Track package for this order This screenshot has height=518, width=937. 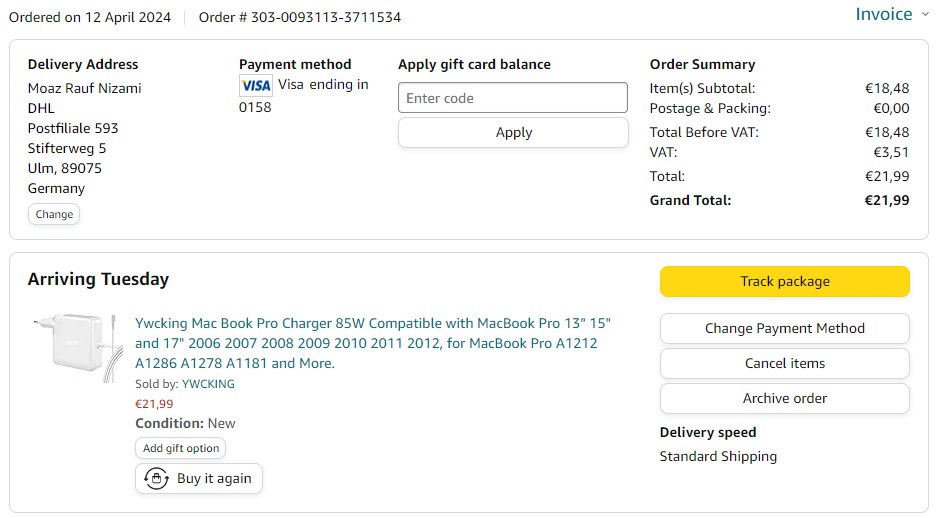(x=784, y=281)
